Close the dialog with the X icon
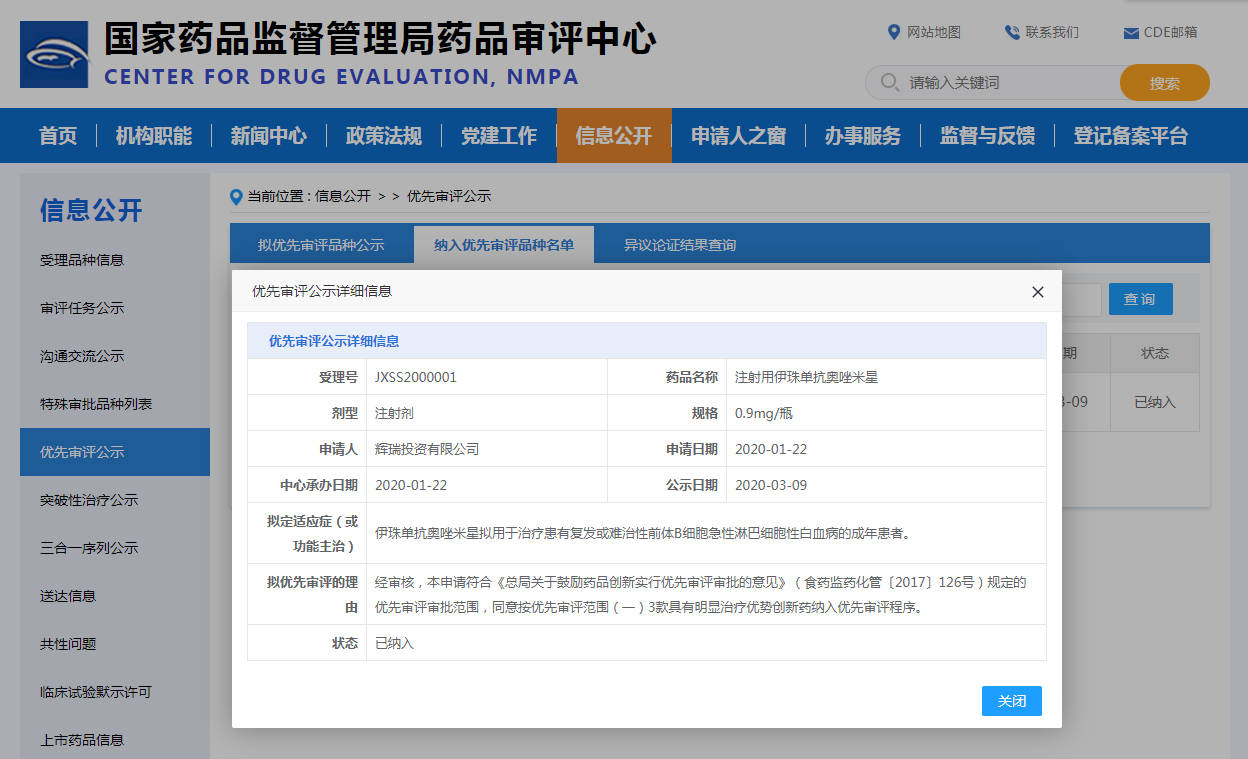Viewport: 1248px width, 759px height. tap(1037, 292)
